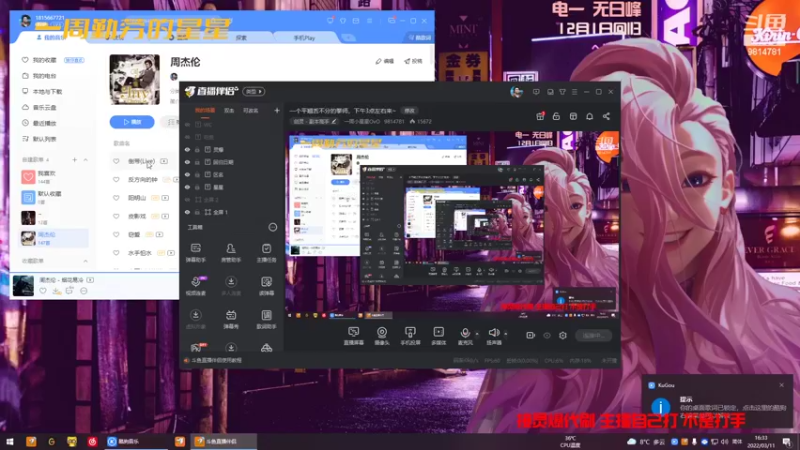Open 视频连麦 tool in streaming toolbox

[x=195, y=286]
